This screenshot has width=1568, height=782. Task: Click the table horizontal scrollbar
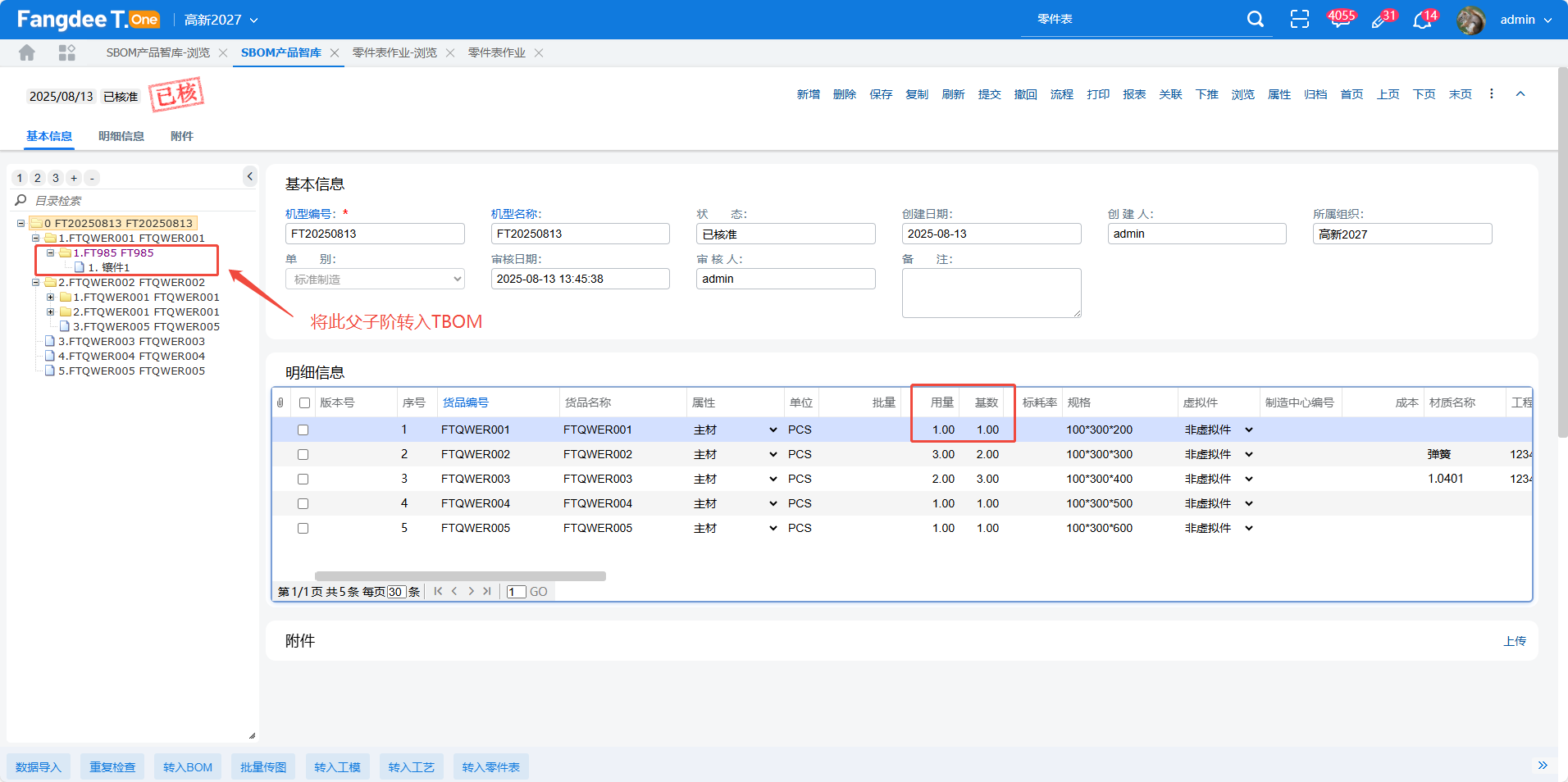460,576
